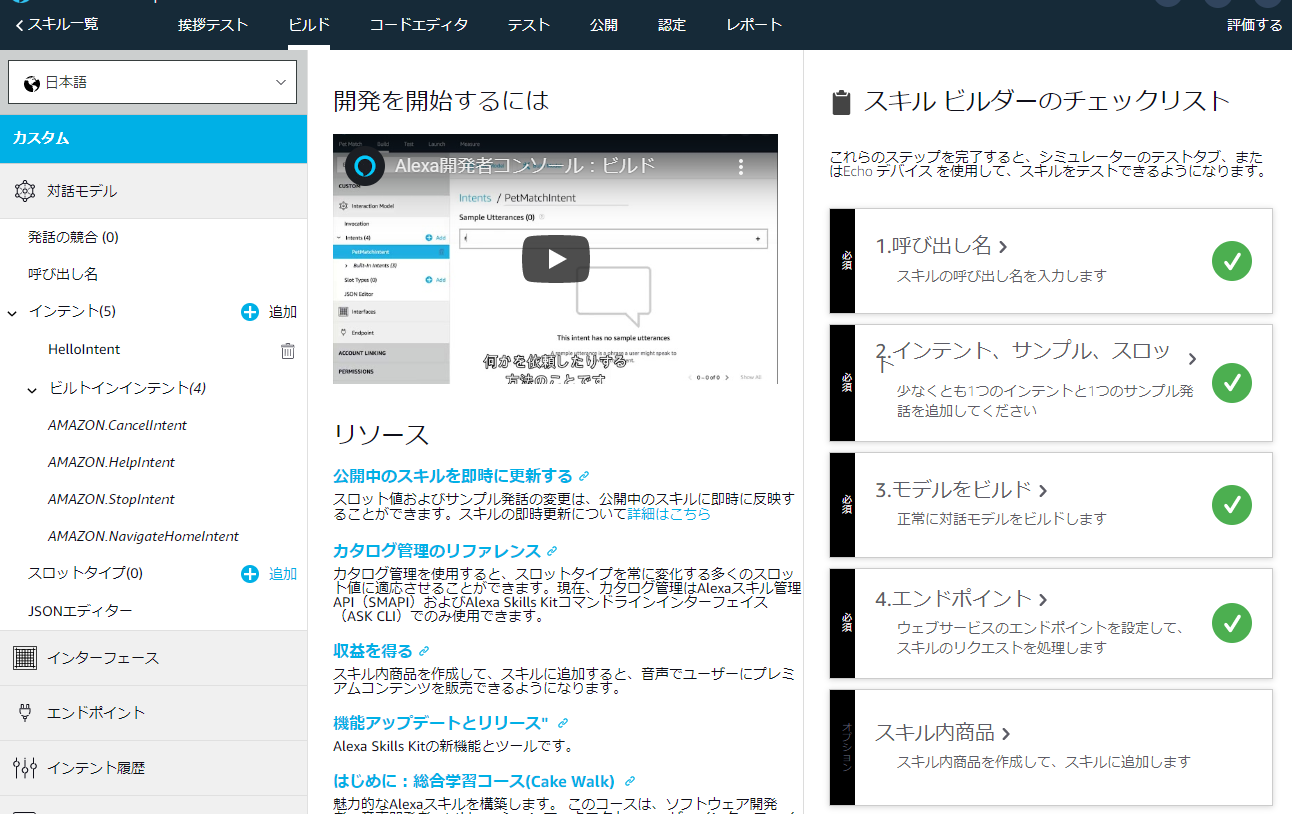Screen dimensions: 1292x814
Task: Click the Alexa logo on the video
Action: 365,166
